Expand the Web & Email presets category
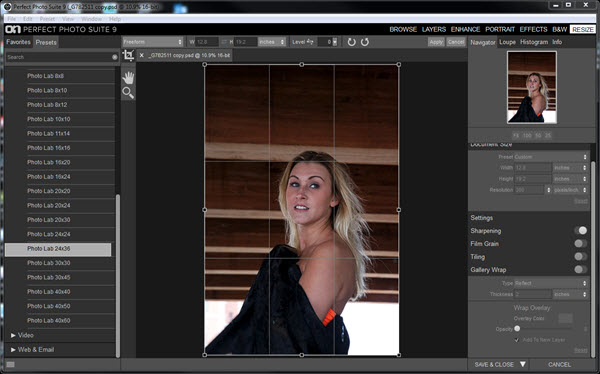The image size is (600, 374). (x=13, y=350)
